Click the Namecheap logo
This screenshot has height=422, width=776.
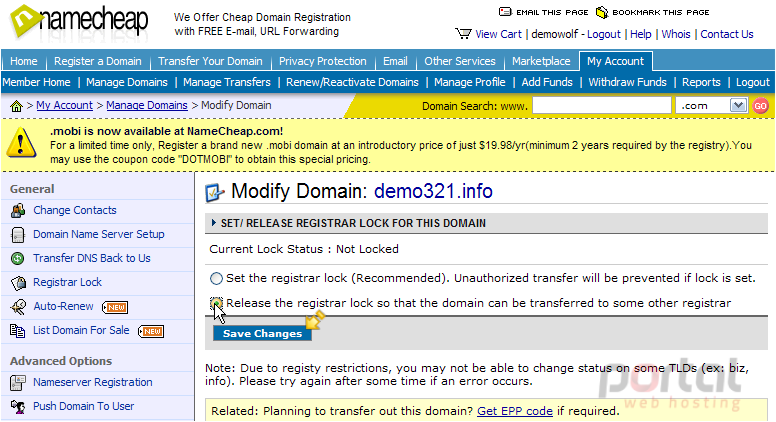click(x=79, y=22)
